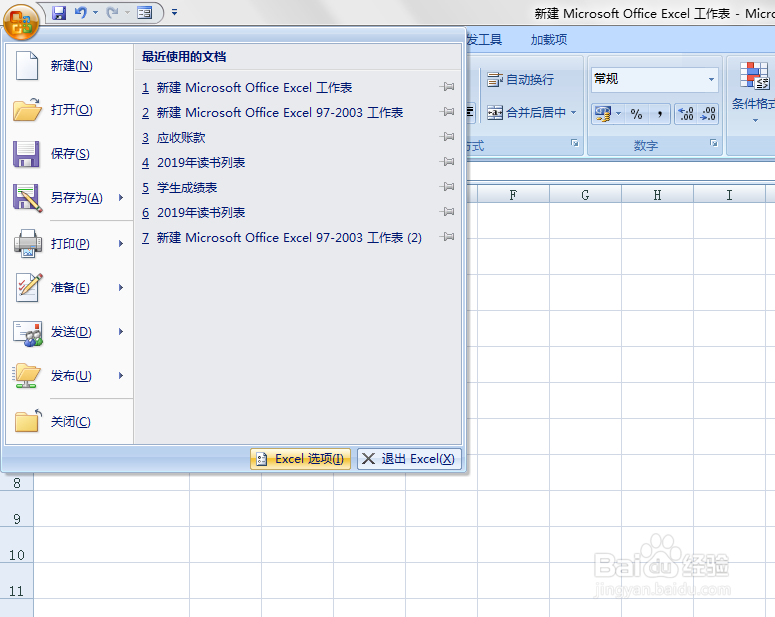
Task: Open the 数字 group dialog launcher
Action: click(713, 143)
